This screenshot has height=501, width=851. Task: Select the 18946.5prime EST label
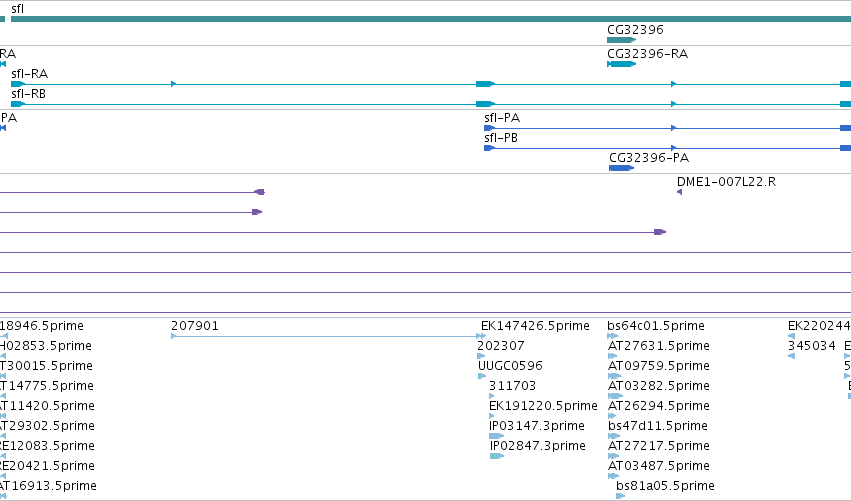[x=42, y=326]
